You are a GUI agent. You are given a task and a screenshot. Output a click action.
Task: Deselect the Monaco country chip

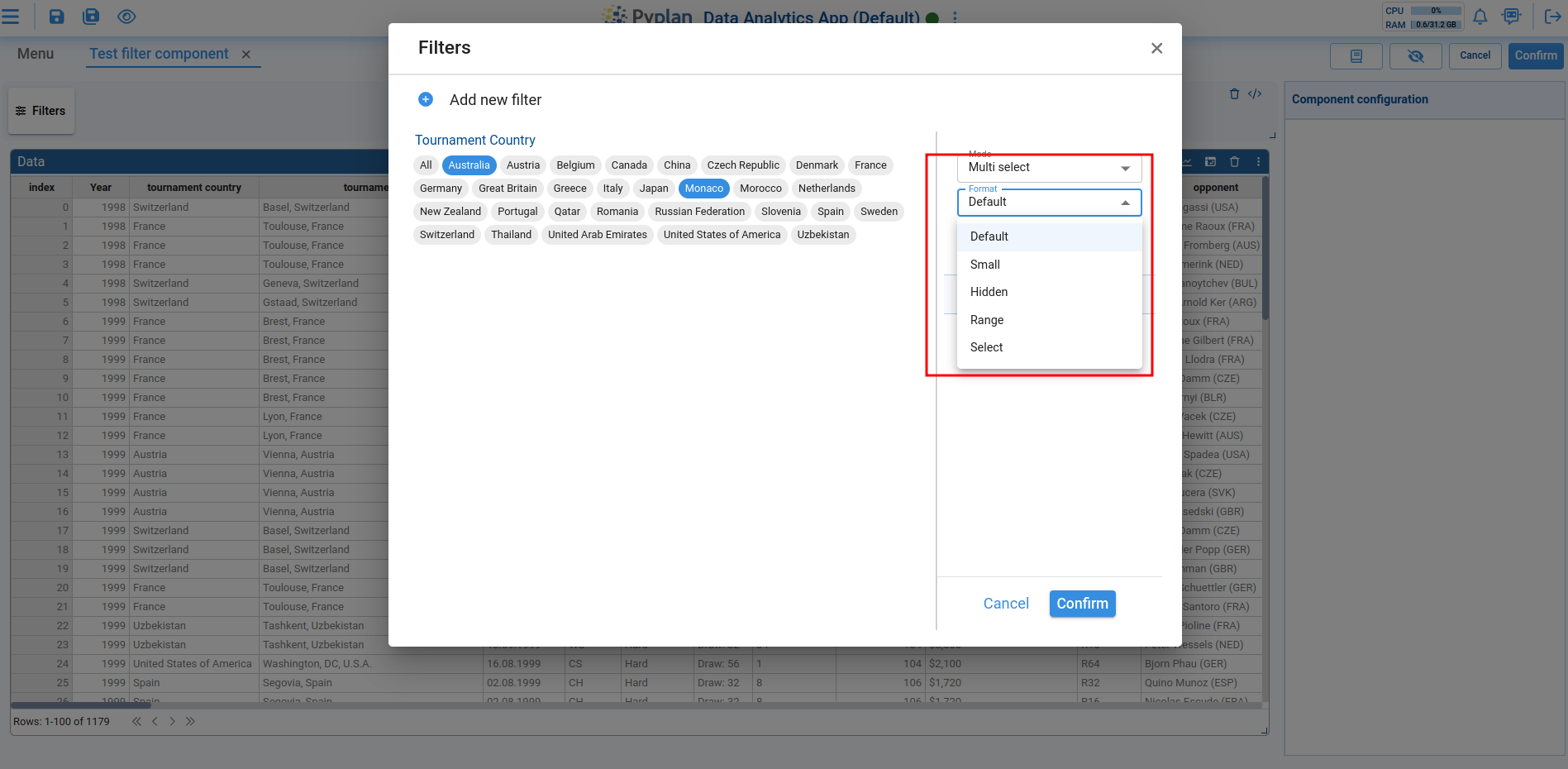click(703, 189)
